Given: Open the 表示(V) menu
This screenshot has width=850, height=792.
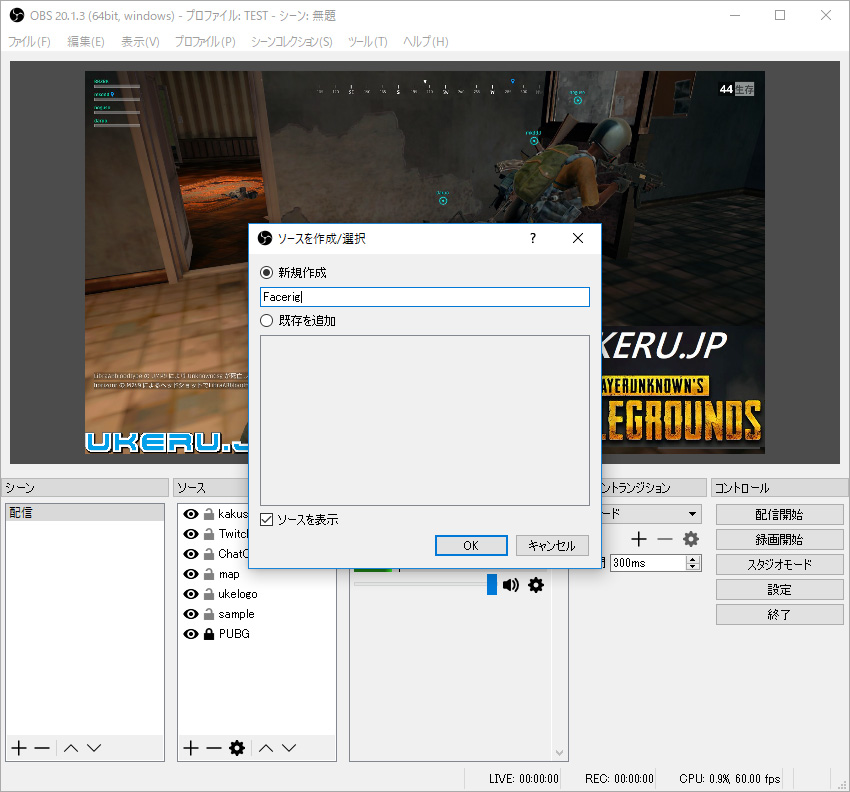Looking at the screenshot, I should coord(140,42).
